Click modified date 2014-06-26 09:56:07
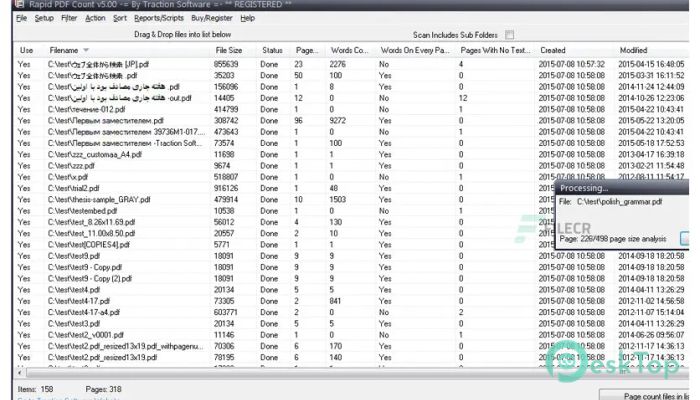 651,335
